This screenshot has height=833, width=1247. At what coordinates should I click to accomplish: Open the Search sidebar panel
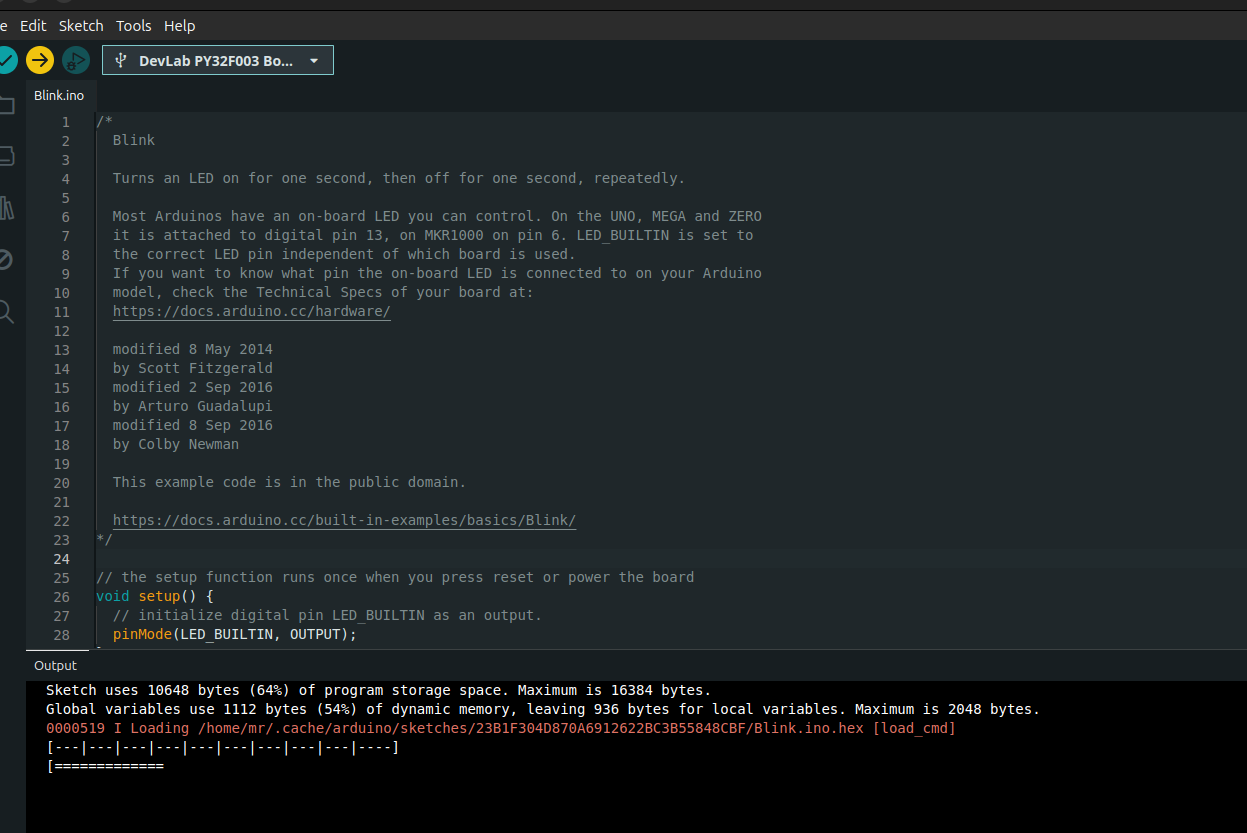click(x=7, y=311)
